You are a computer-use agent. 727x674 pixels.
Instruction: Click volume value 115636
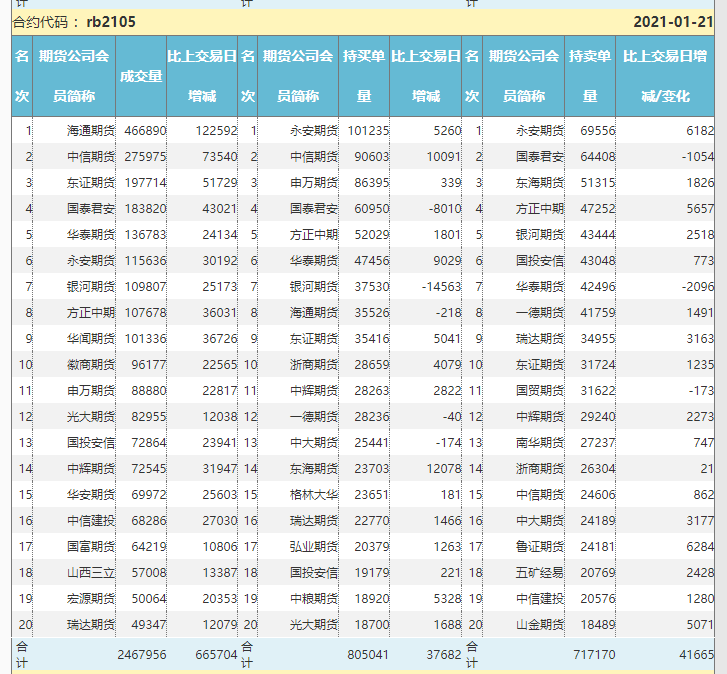145,261
